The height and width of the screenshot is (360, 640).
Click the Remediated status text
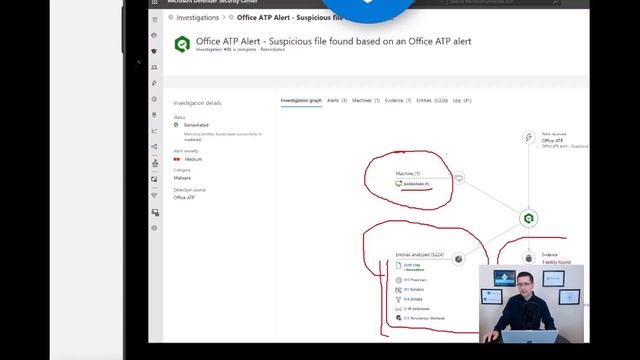196,125
